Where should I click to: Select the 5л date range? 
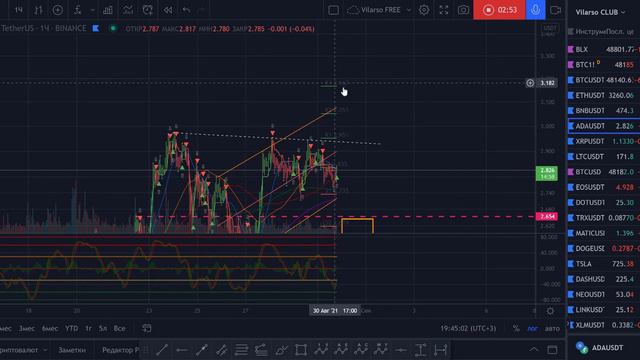point(102,329)
